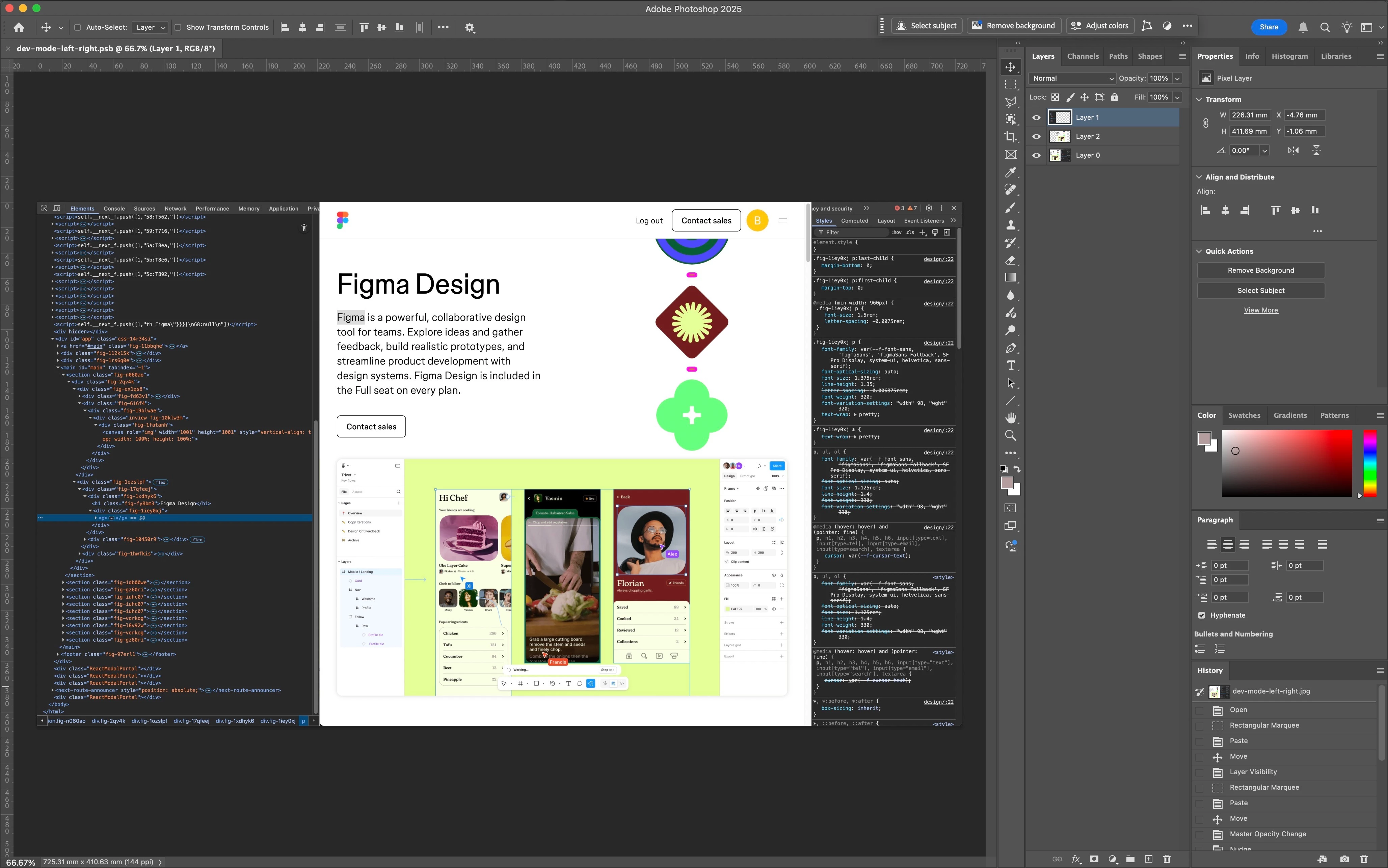This screenshot has height=868, width=1388.
Task: Open the Layers panel menu icon
Action: click(1182, 56)
